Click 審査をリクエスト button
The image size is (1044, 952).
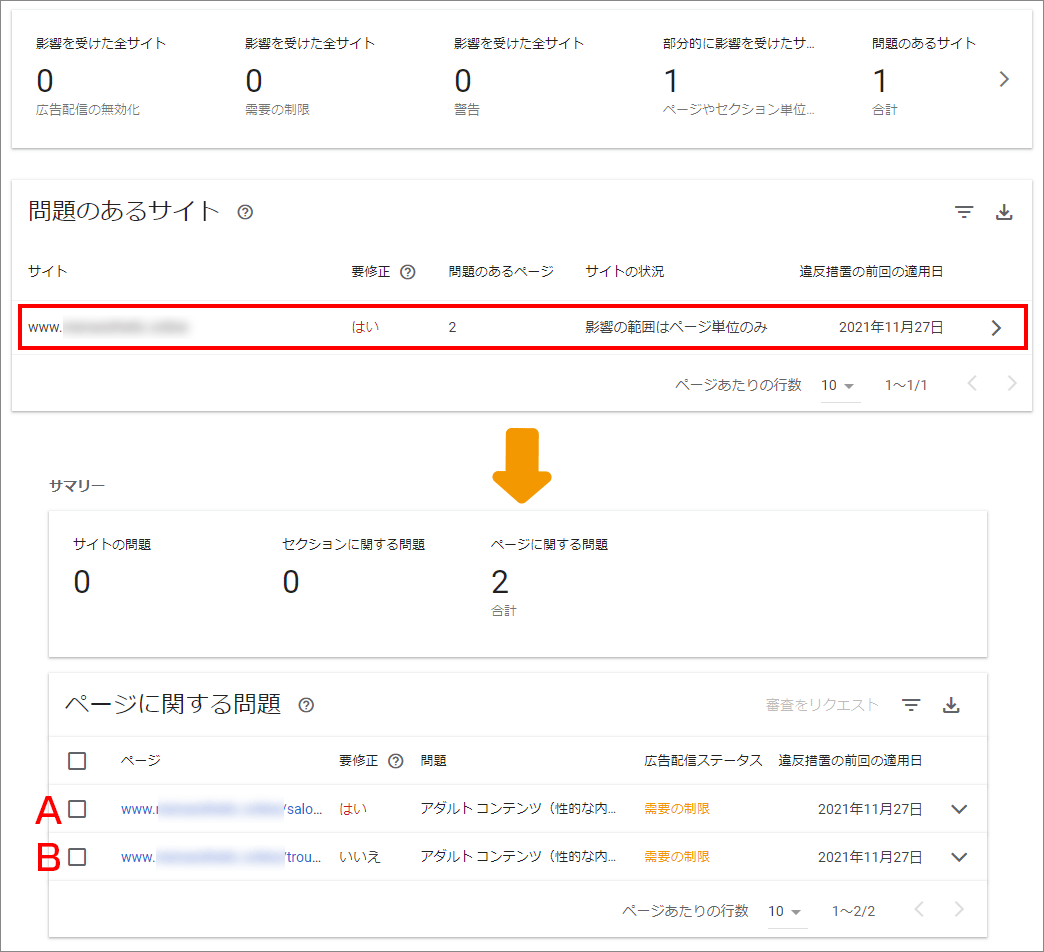(x=822, y=705)
